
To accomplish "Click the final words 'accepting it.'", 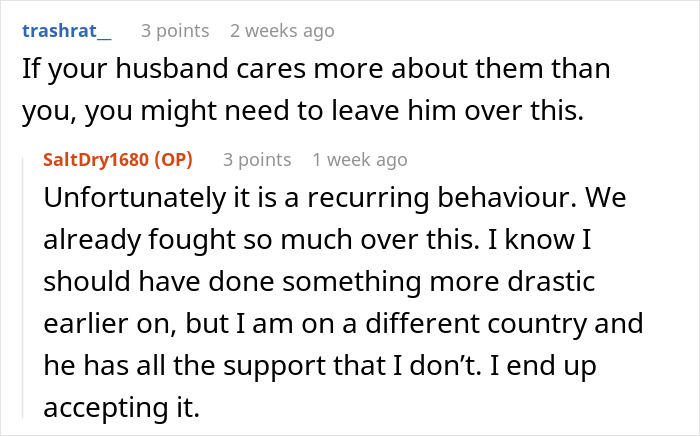I will 121,407.
